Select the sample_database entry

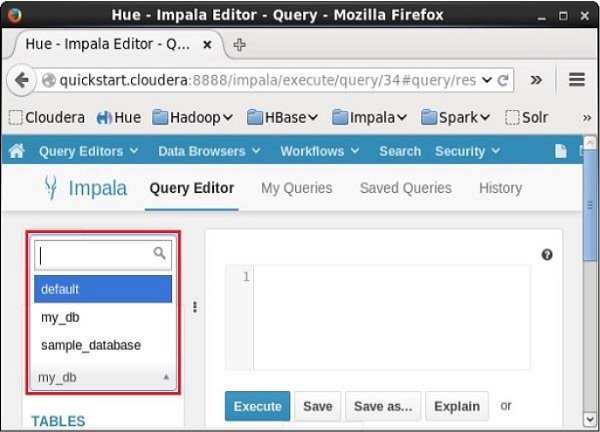91,345
